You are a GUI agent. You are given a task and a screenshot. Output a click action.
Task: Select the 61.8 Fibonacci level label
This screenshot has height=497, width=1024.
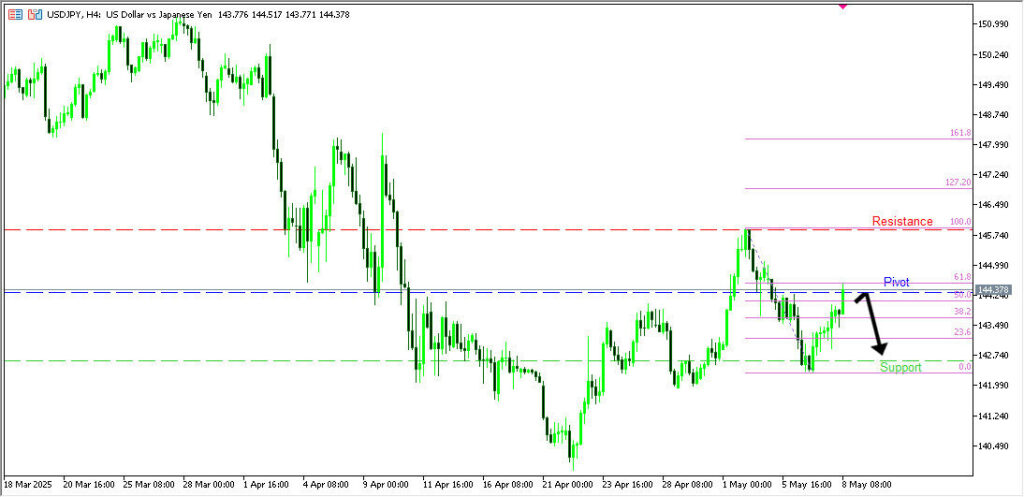coord(962,277)
